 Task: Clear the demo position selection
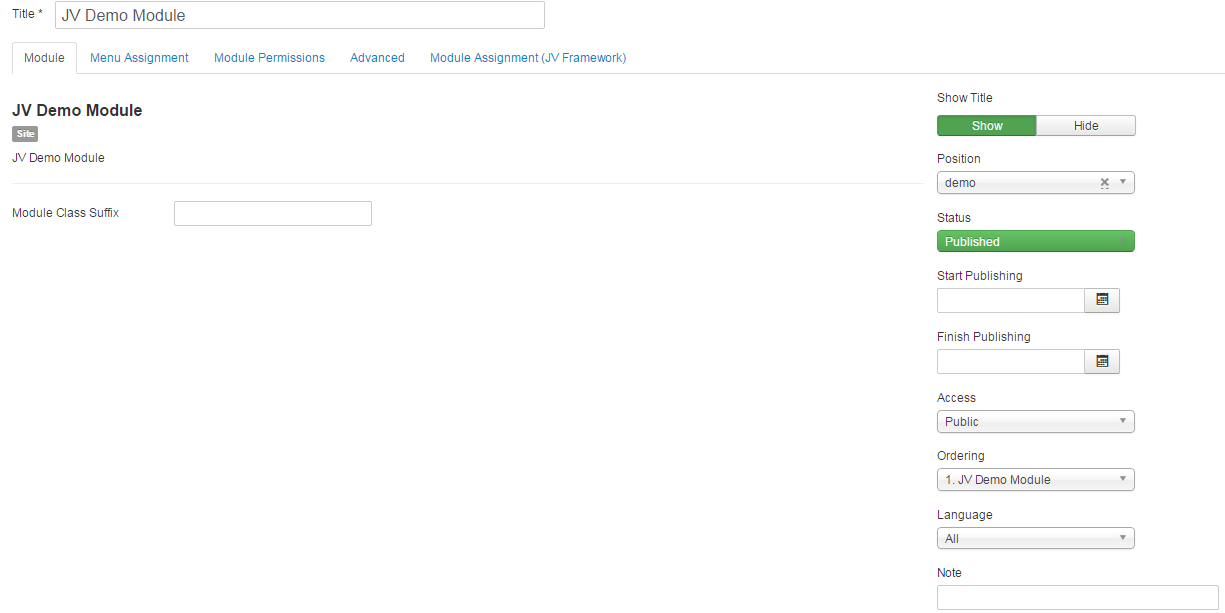(x=1105, y=183)
